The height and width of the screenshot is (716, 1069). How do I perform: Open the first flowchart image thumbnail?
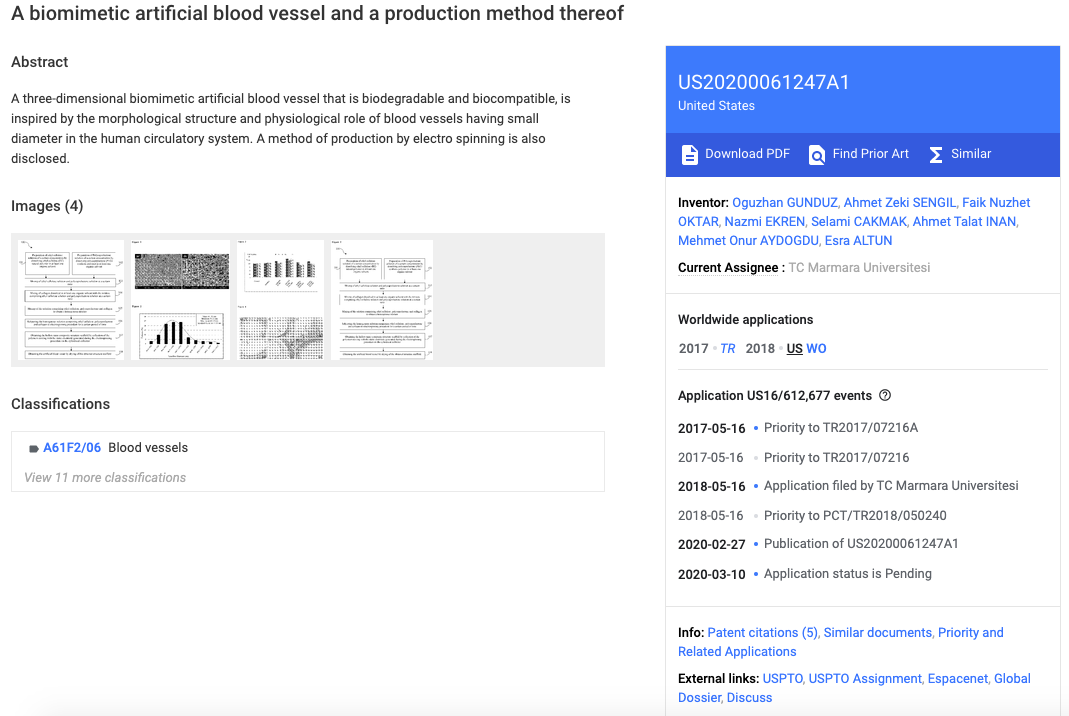pyautogui.click(x=71, y=299)
